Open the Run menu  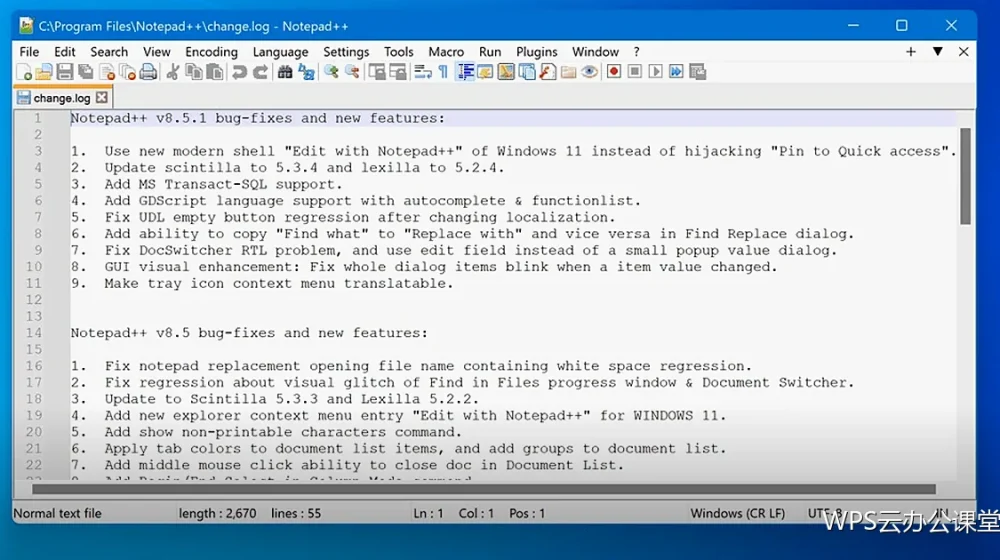[490, 52]
